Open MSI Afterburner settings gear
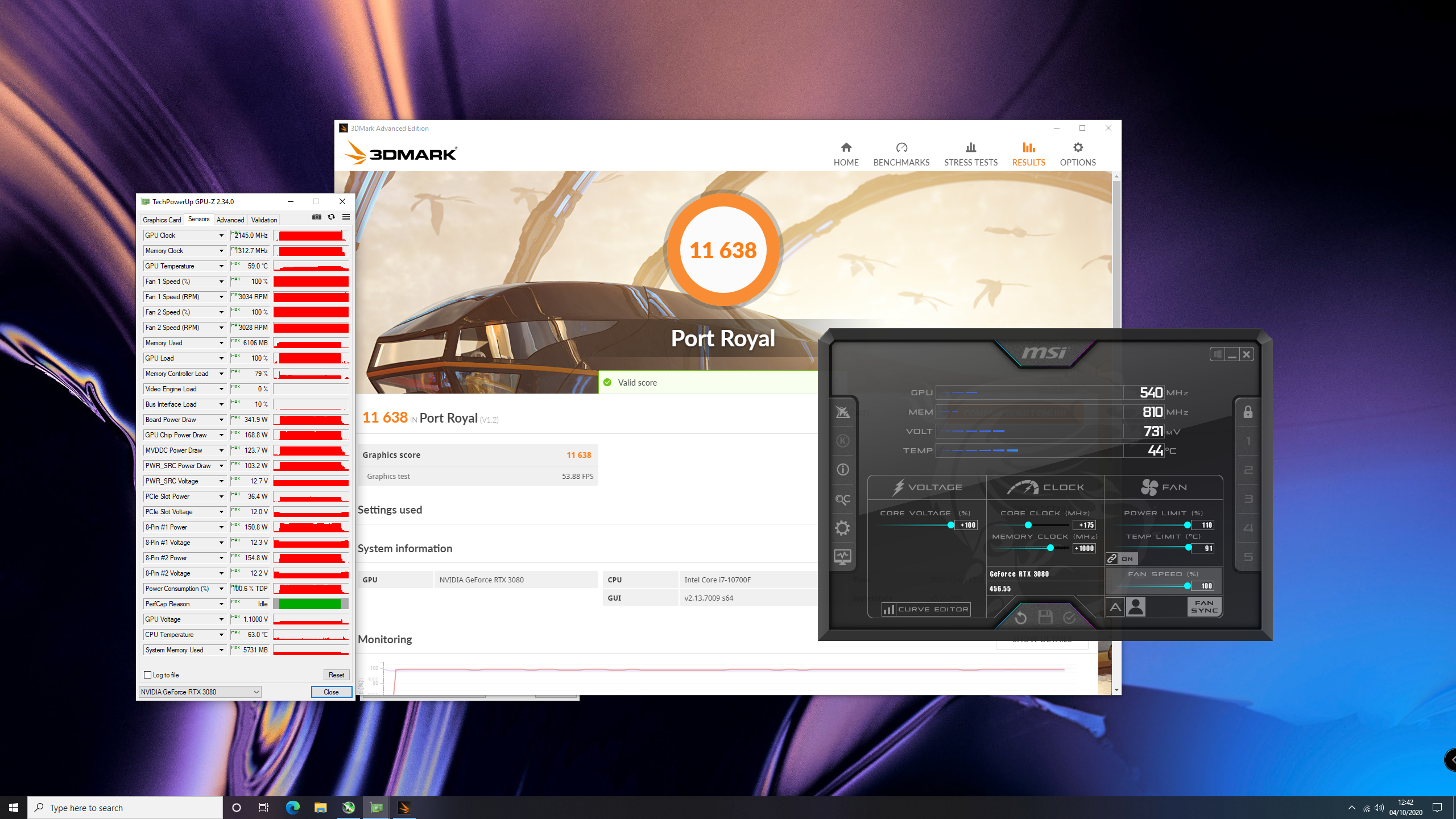The width and height of the screenshot is (1456, 819). pyautogui.click(x=842, y=528)
